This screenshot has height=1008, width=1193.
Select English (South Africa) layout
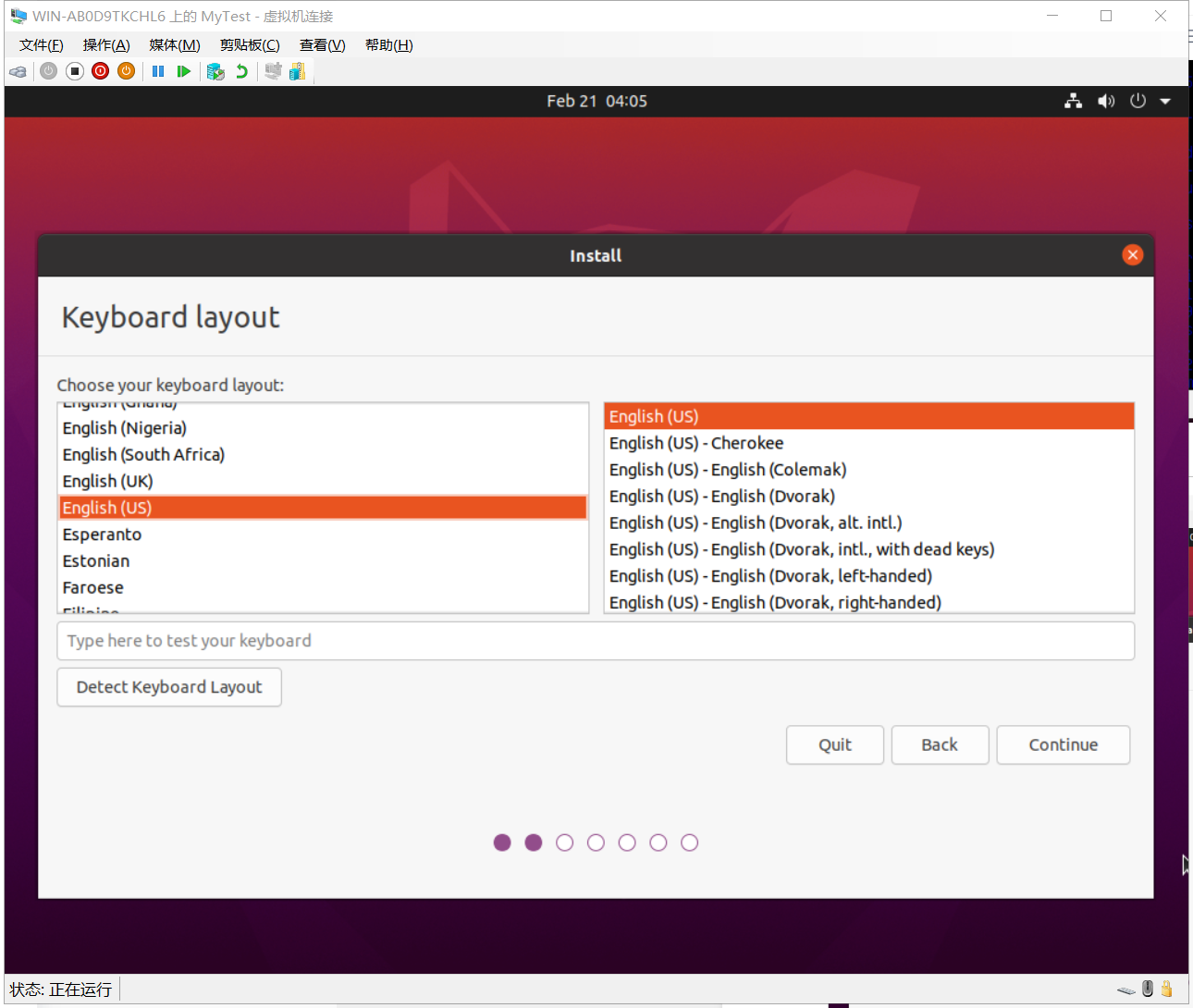pyautogui.click(x=323, y=455)
